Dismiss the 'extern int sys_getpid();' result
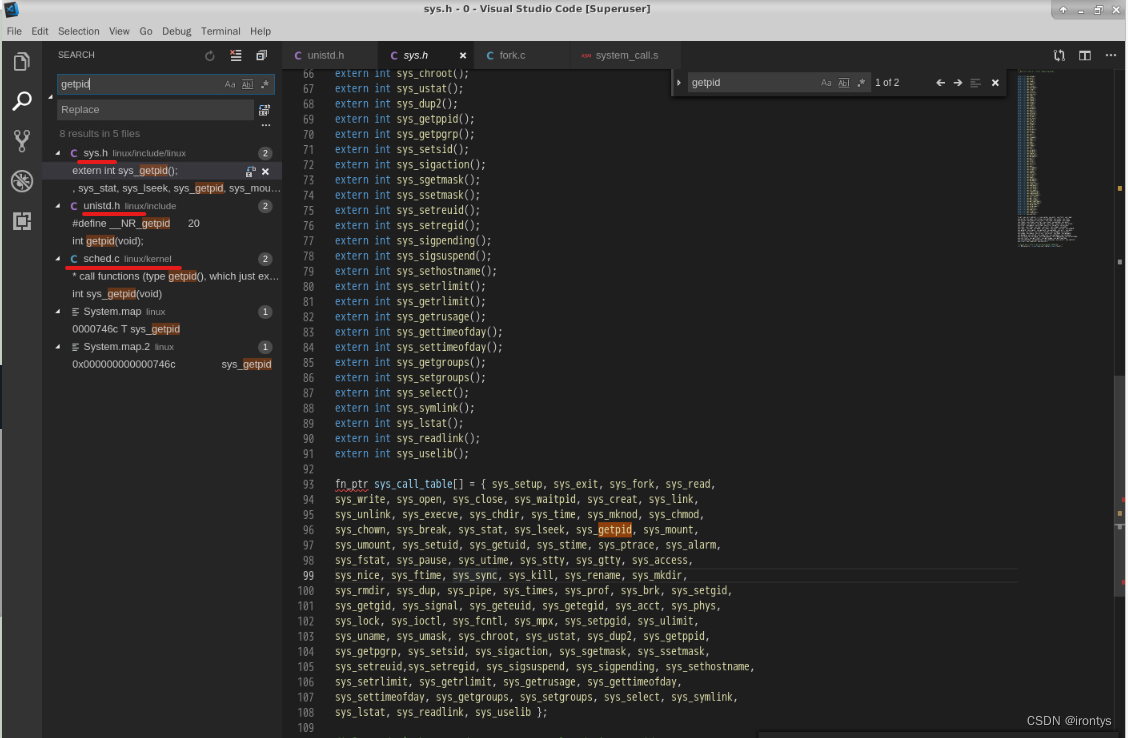The height and width of the screenshot is (738, 1128). 265,171
